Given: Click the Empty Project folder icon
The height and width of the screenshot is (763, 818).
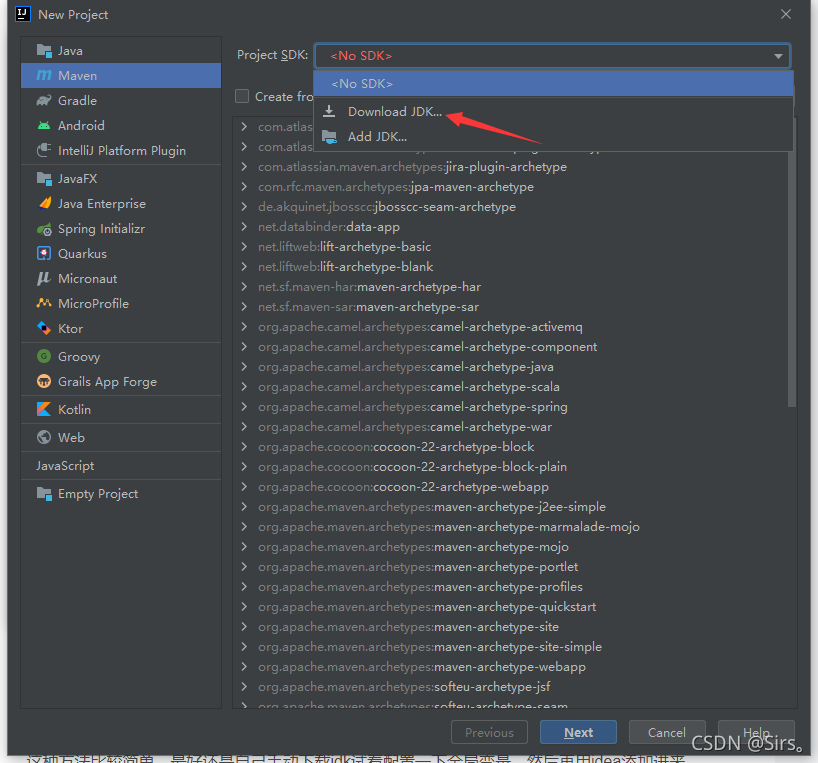Looking at the screenshot, I should point(44,494).
